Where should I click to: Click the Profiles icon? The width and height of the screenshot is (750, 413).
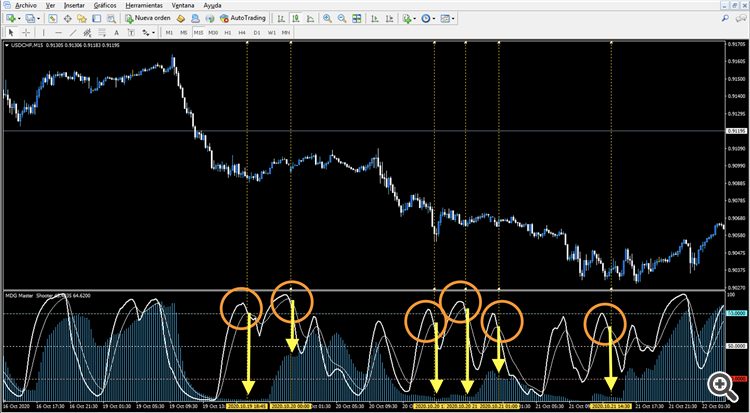pyautogui.click(x=30, y=18)
